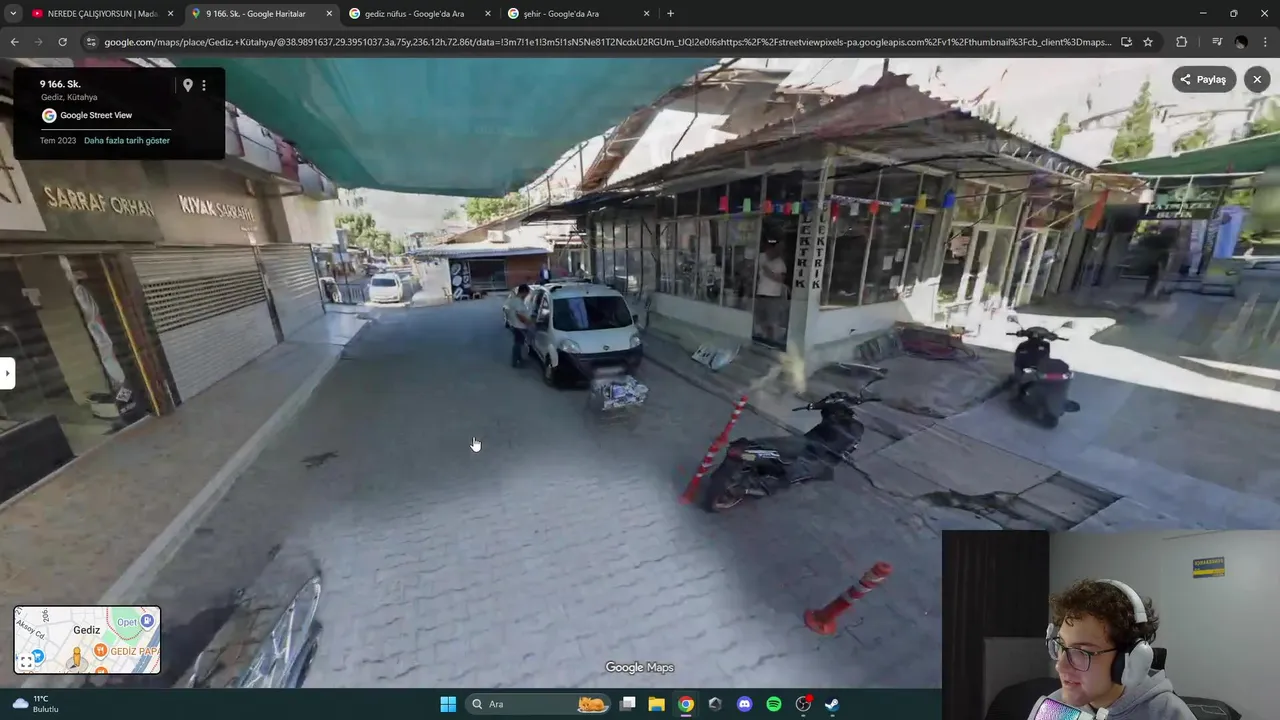
Task: Open OBS Studio from the taskbar
Action: point(803,704)
